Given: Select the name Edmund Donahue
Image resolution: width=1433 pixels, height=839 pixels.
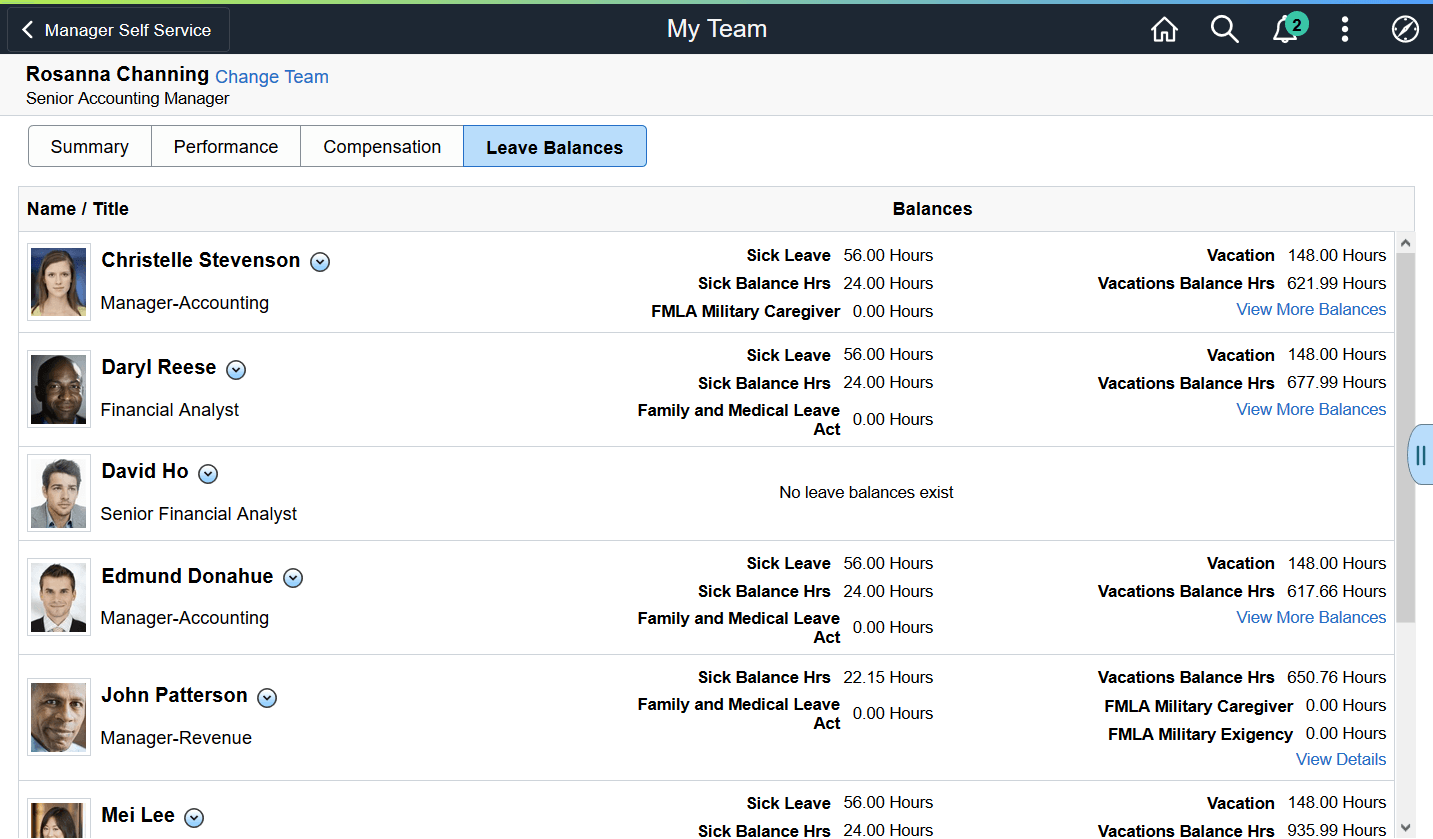Looking at the screenshot, I should click(187, 576).
